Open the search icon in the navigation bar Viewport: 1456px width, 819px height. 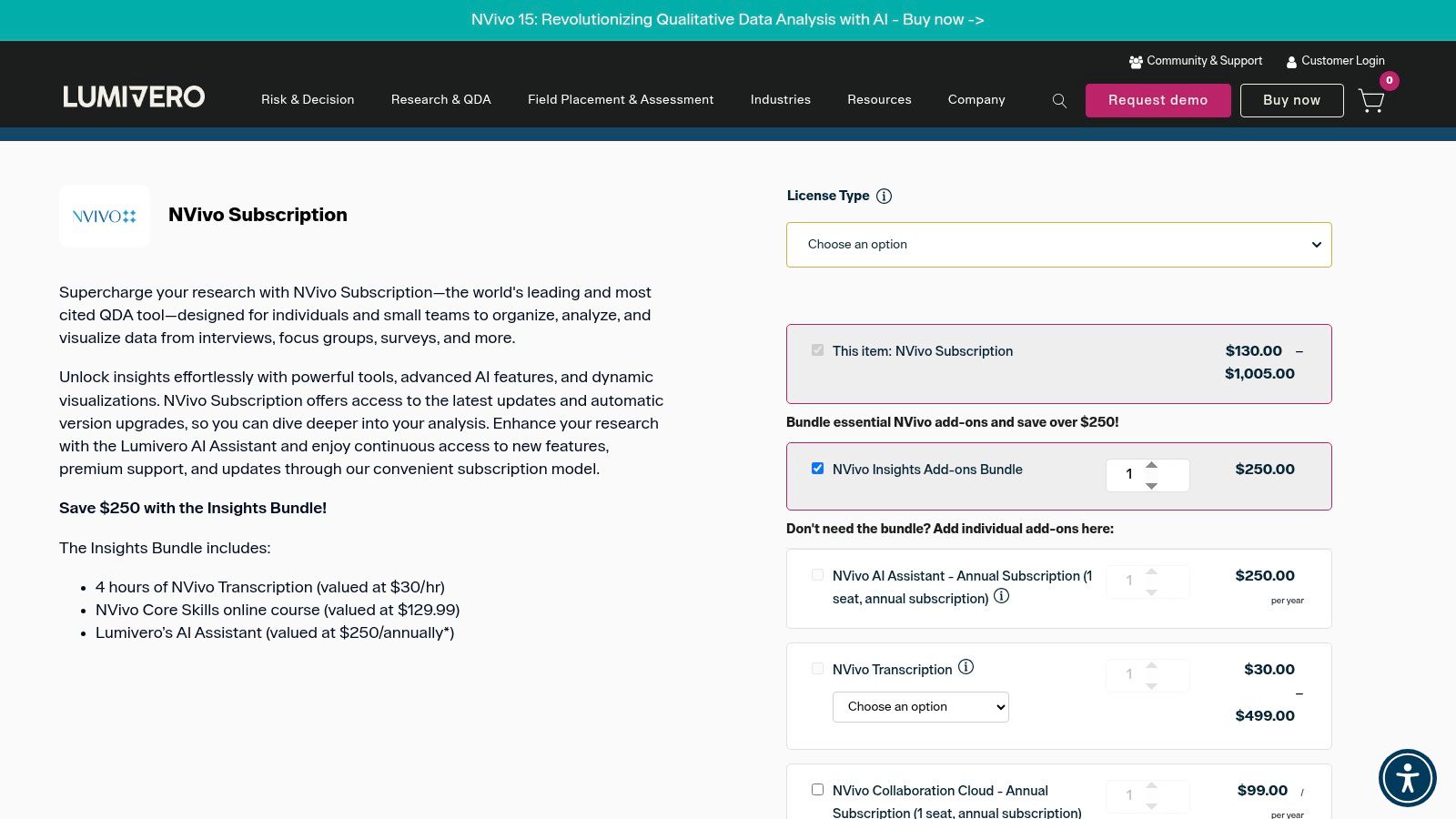pyautogui.click(x=1059, y=100)
